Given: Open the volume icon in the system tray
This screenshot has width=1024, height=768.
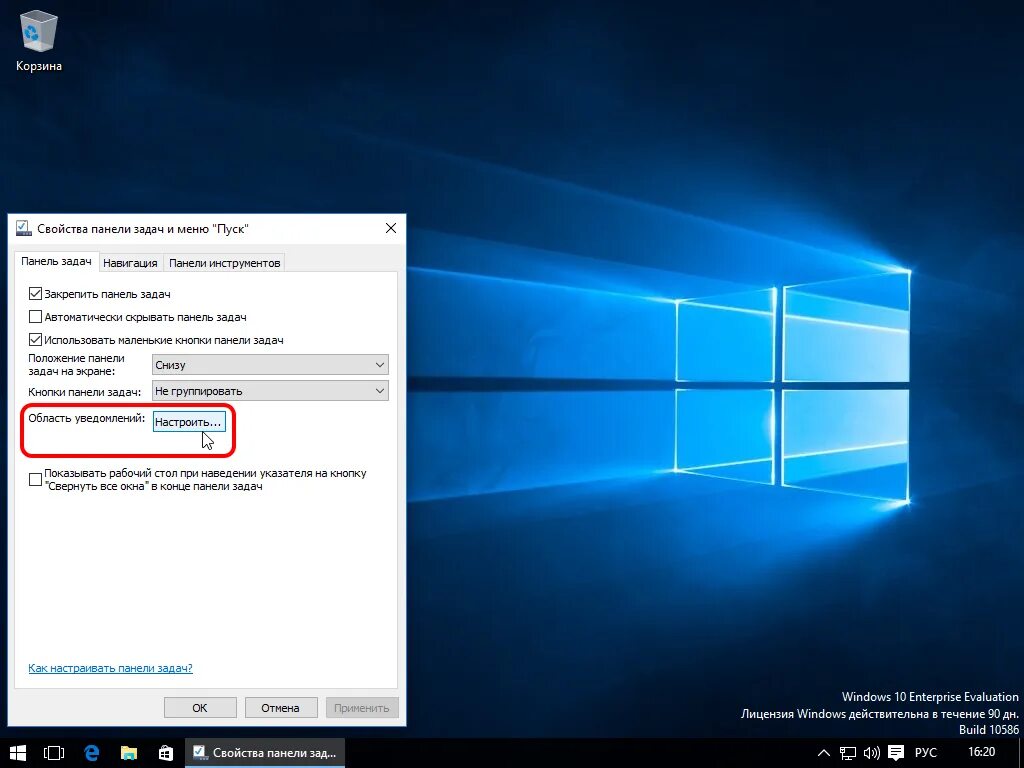Looking at the screenshot, I should (873, 753).
